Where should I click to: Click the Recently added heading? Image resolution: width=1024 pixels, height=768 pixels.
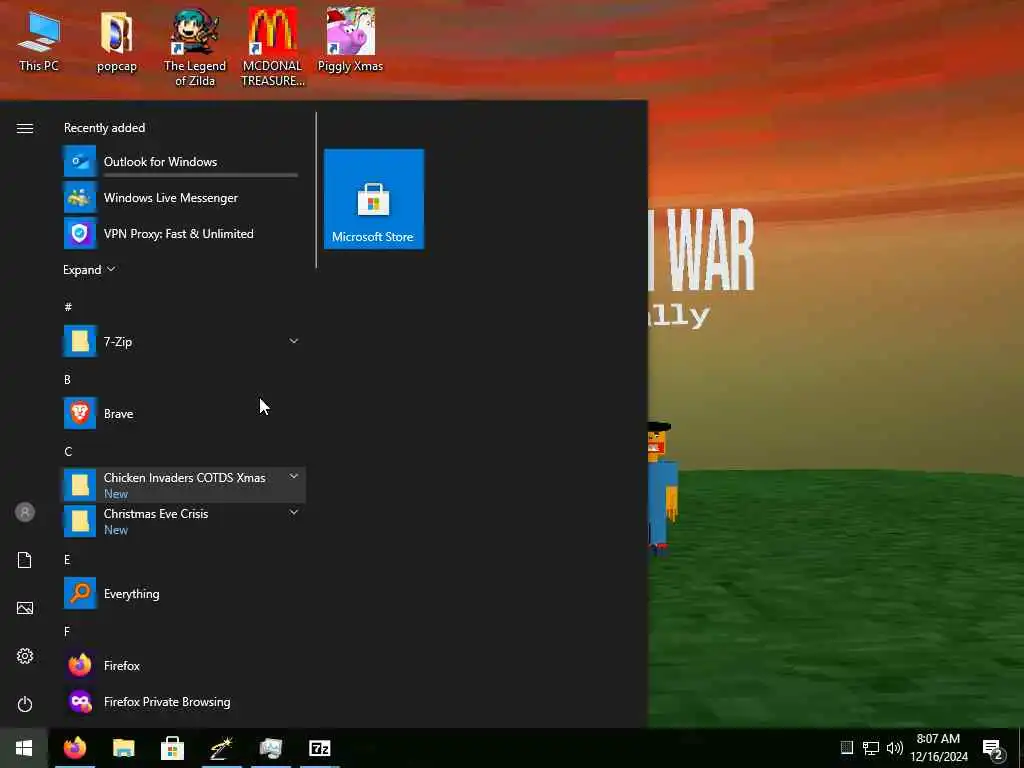pyautogui.click(x=104, y=128)
